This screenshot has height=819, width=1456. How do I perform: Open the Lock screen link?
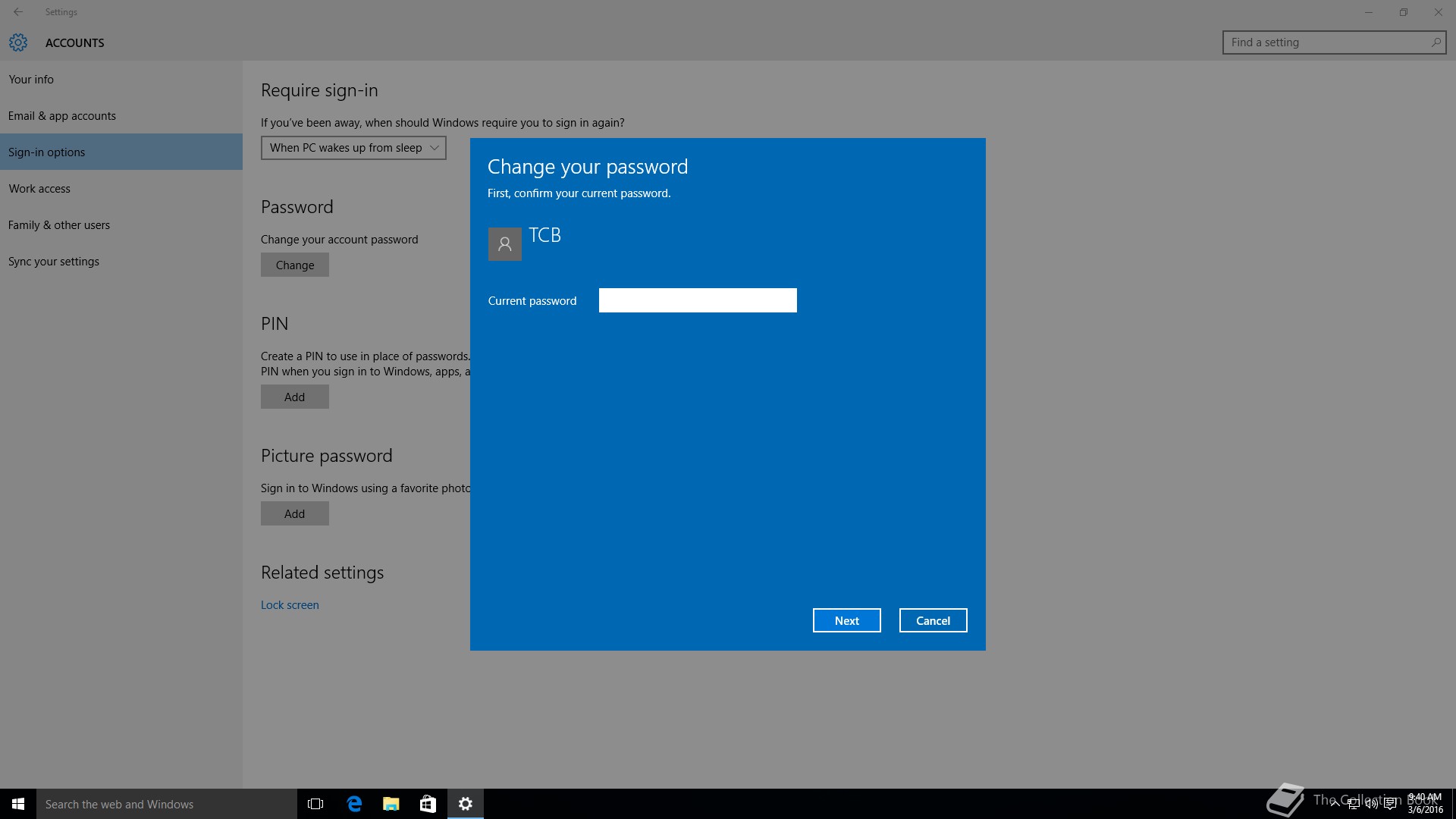[x=290, y=605]
